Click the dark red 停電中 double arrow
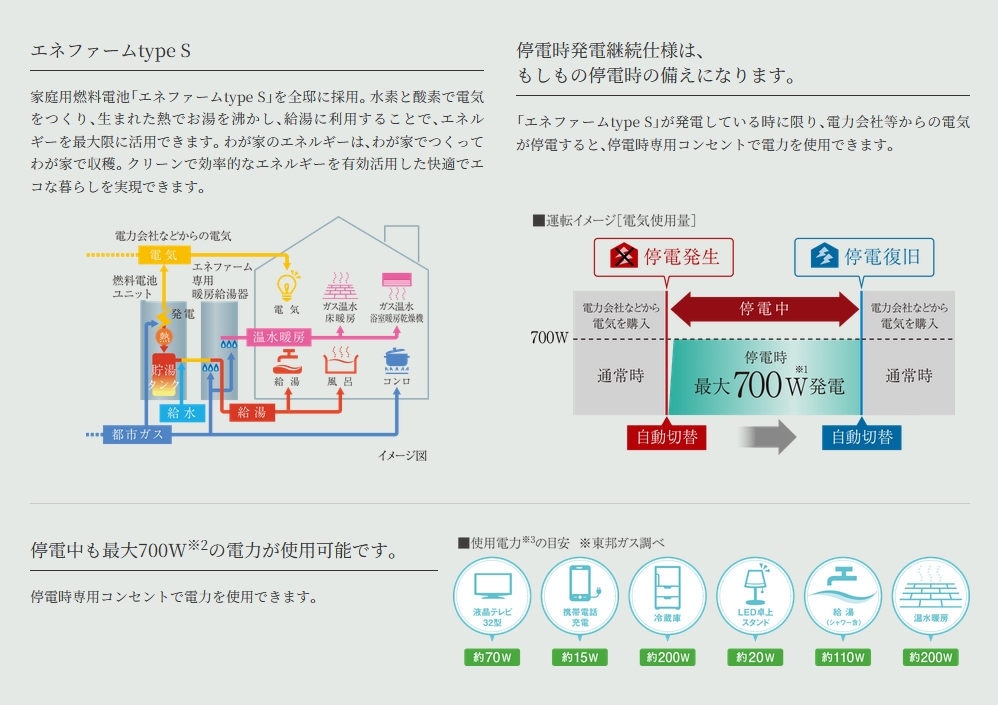Viewport: 998px width, 705px height. tap(764, 309)
